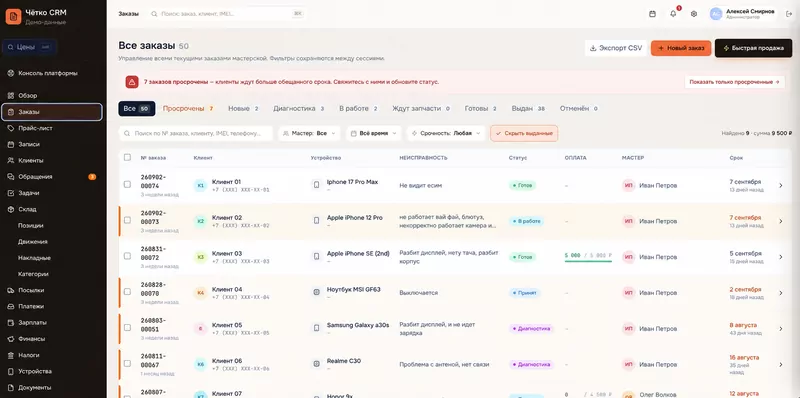Check the box for order 260902-00074
This screenshot has height=398, width=800.
pos(127,185)
